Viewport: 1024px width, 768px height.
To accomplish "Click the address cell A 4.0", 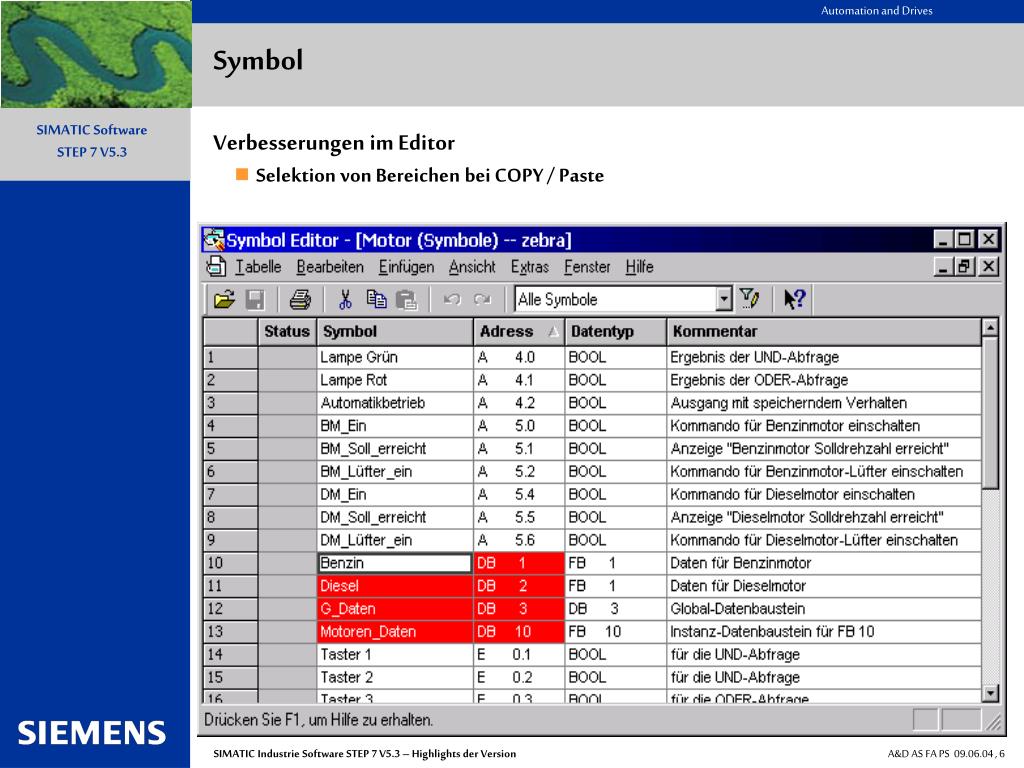I will coord(519,357).
